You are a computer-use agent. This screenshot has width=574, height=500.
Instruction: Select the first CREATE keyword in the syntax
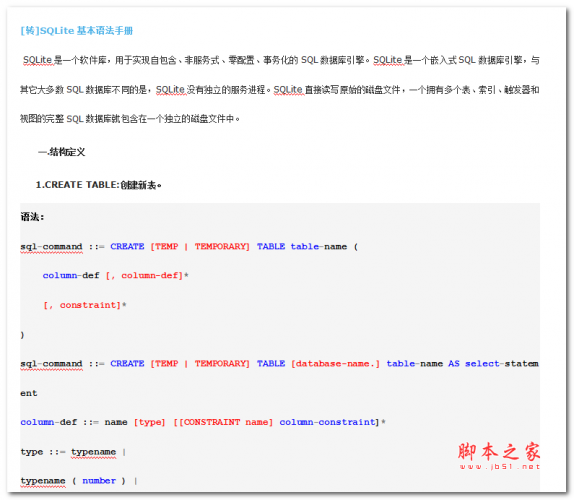click(127, 246)
